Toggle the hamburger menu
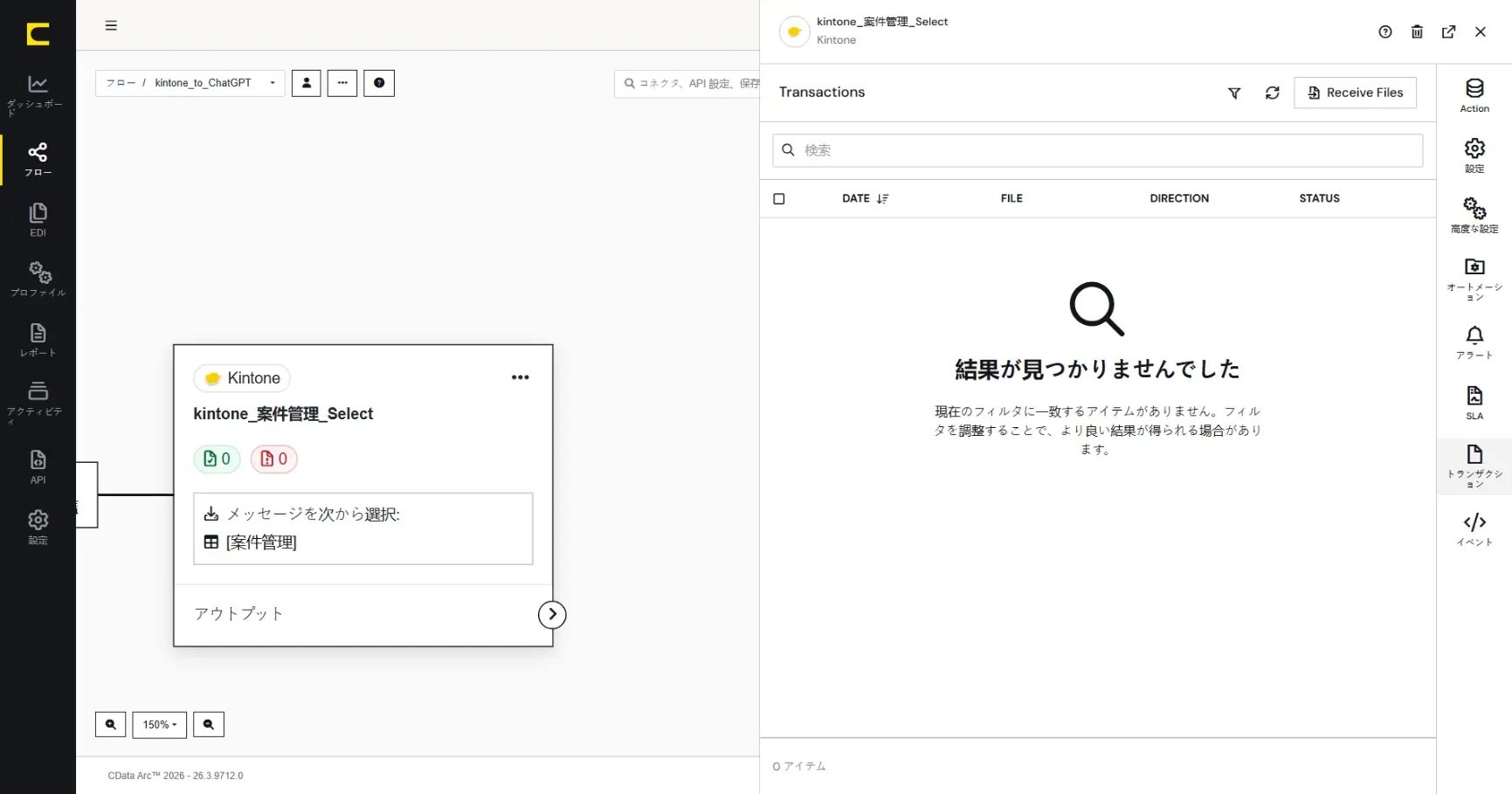The height and width of the screenshot is (794, 1512). pyautogui.click(x=111, y=25)
